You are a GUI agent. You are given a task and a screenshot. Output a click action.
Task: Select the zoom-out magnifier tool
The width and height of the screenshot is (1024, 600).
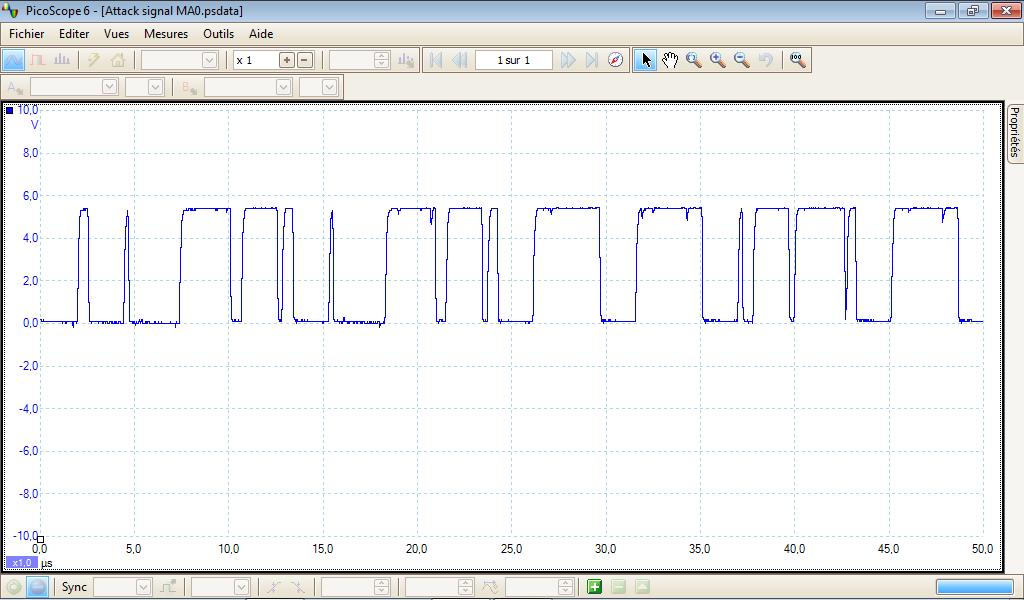coord(742,60)
